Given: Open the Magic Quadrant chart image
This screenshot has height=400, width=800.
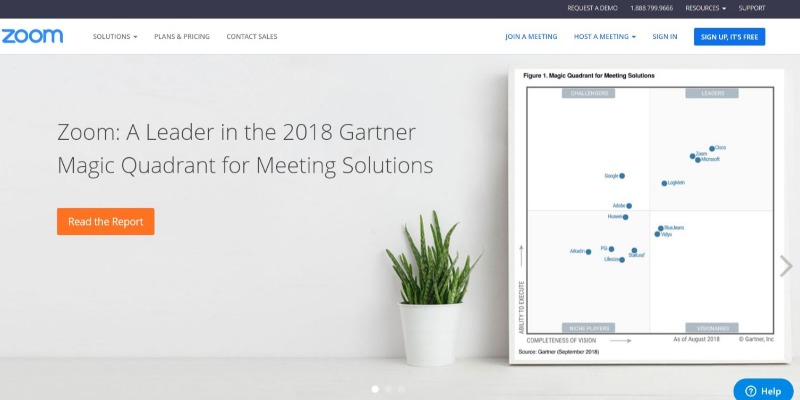Looking at the screenshot, I should pyautogui.click(x=649, y=215).
